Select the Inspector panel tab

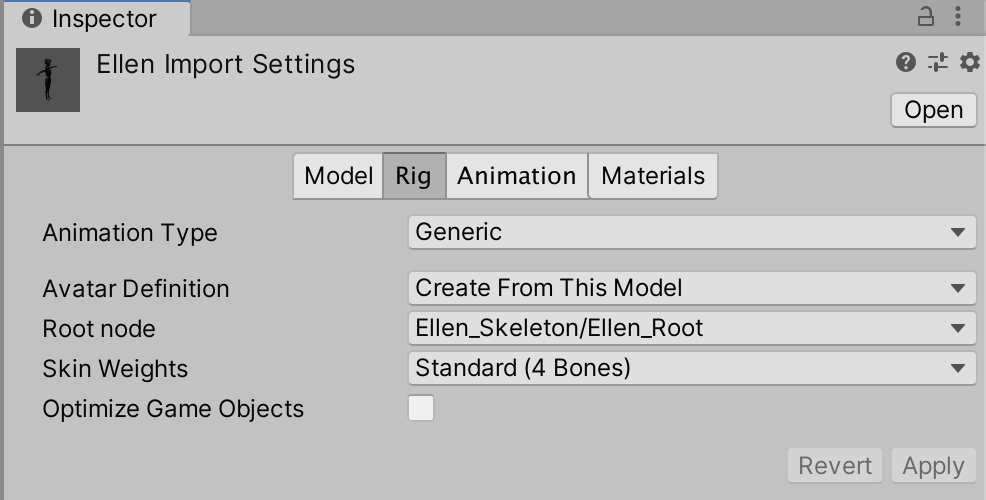(94, 18)
